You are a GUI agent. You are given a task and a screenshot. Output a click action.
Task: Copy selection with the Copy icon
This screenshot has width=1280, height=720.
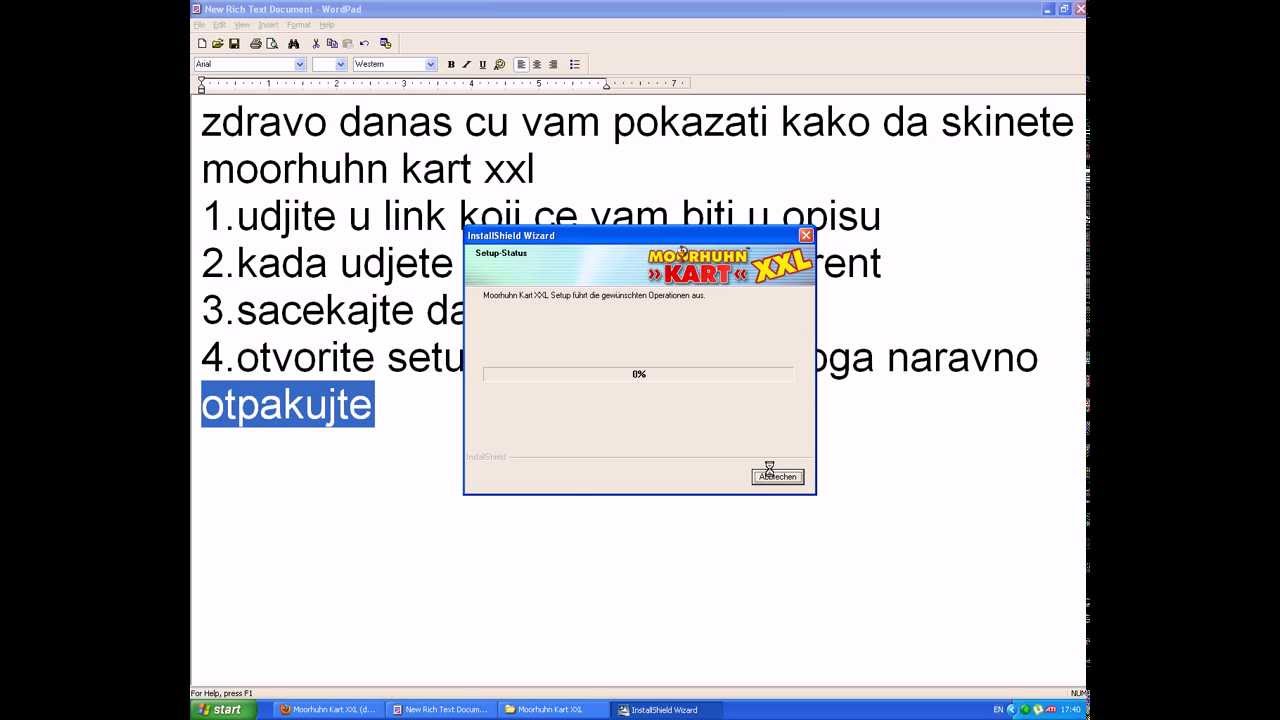pos(332,44)
